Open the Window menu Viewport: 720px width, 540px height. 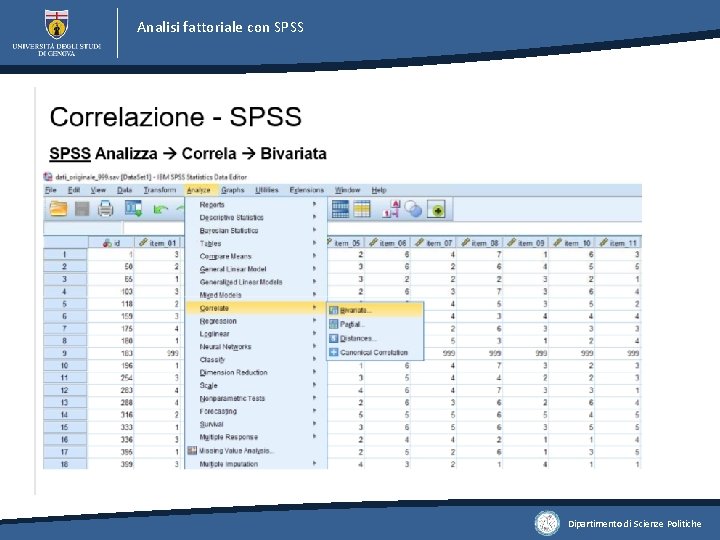pos(347,190)
